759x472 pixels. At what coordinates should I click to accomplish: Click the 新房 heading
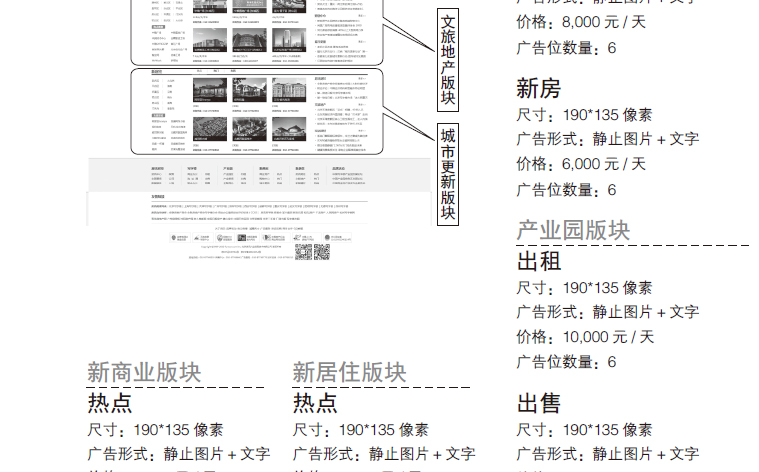pyautogui.click(x=538, y=88)
